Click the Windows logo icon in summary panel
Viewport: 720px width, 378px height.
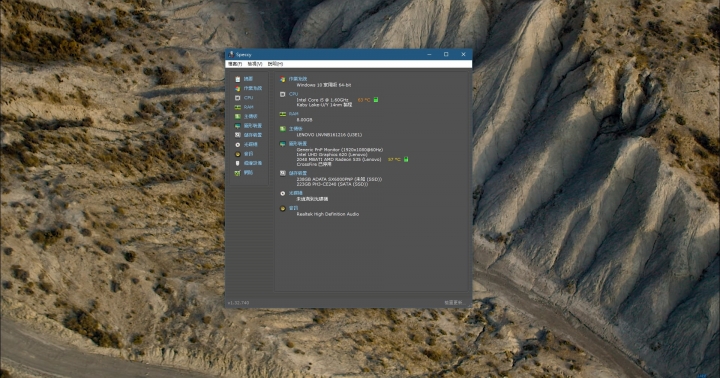coord(282,79)
